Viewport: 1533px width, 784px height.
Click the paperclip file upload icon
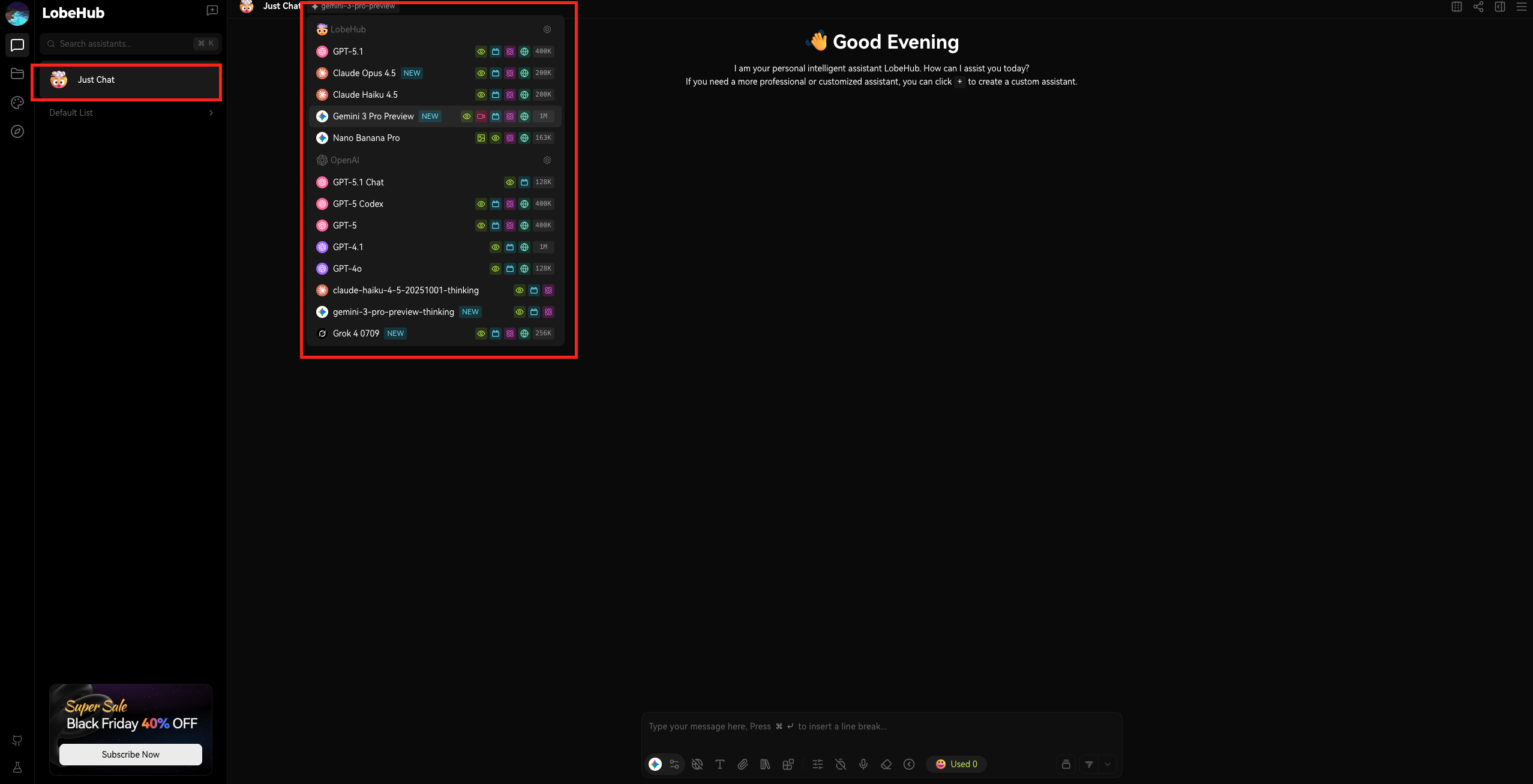[742, 764]
